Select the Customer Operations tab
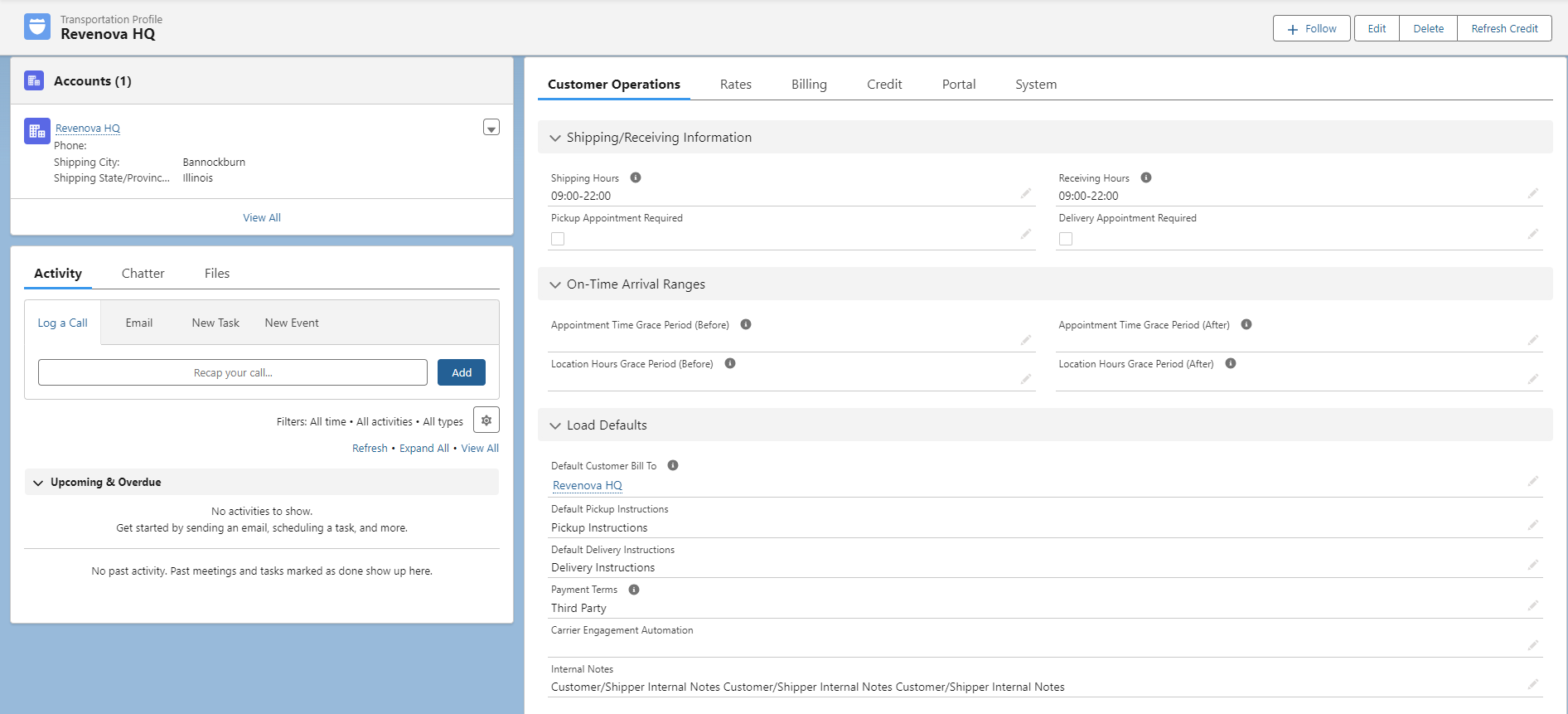 [x=614, y=85]
